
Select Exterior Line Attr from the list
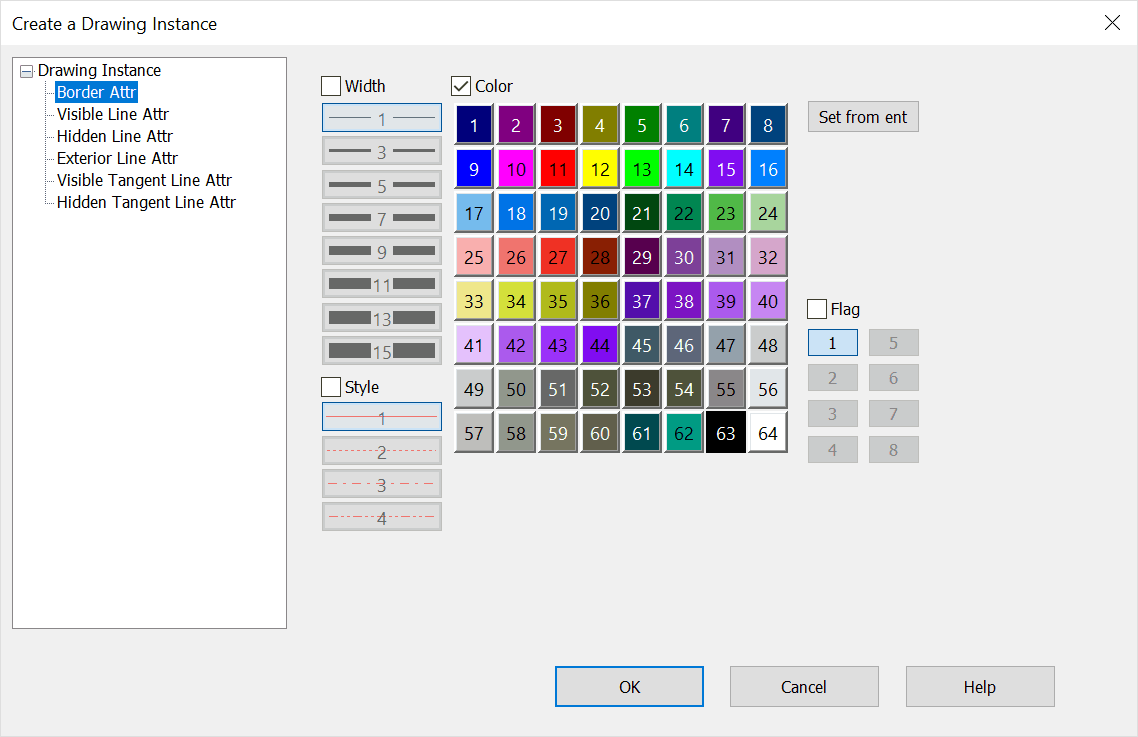coord(116,158)
